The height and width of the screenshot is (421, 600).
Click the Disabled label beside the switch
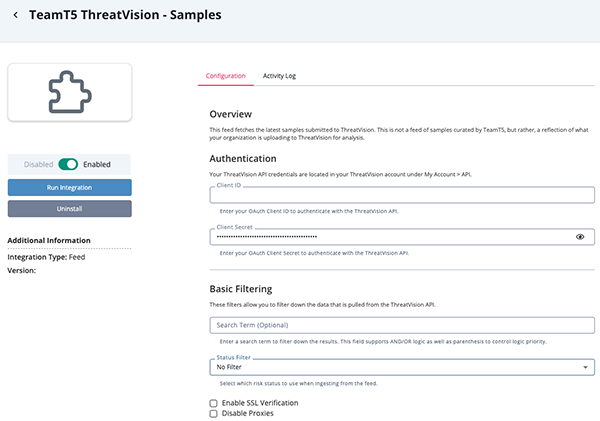(38, 164)
